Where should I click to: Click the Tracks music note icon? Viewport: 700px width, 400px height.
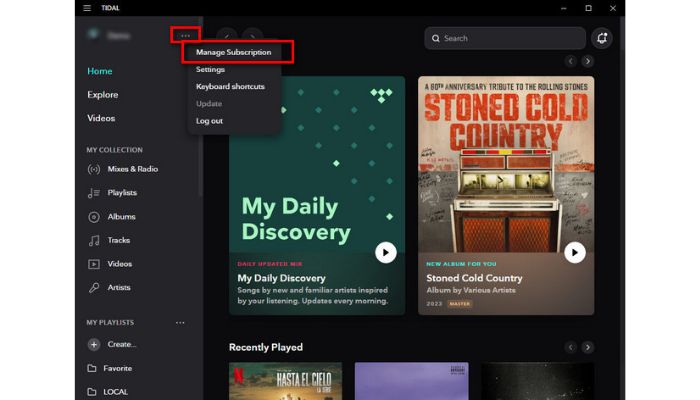coord(94,241)
